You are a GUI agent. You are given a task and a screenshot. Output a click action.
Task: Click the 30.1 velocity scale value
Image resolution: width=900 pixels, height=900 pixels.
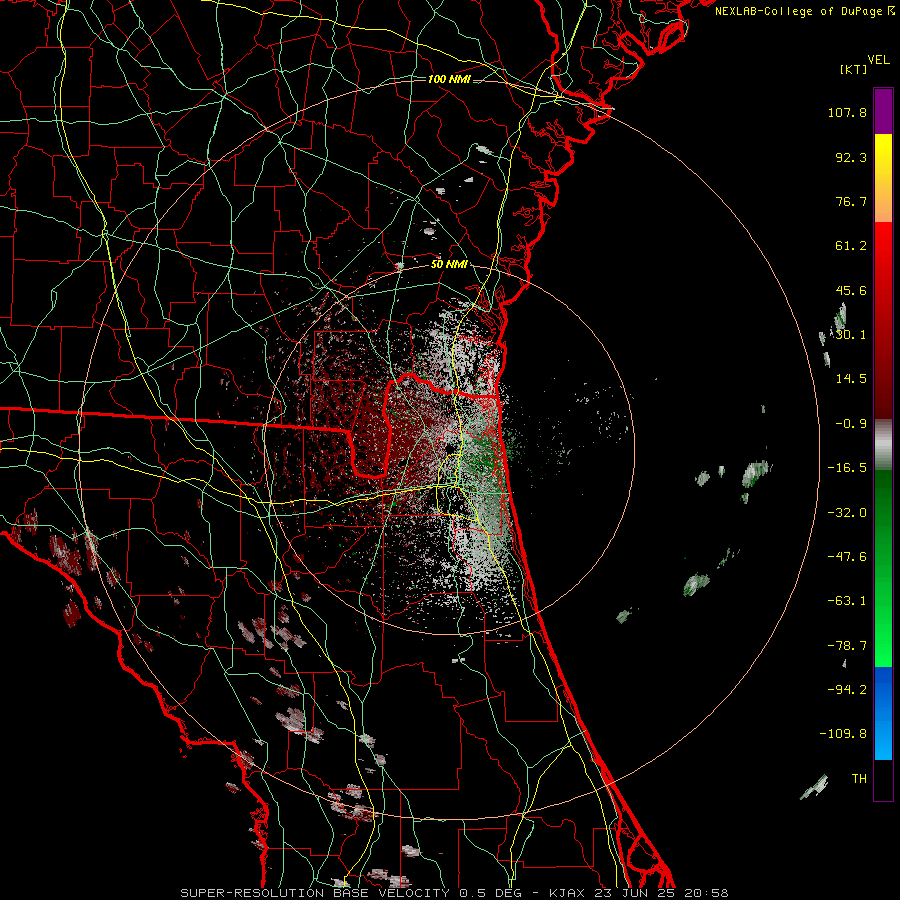pos(851,335)
